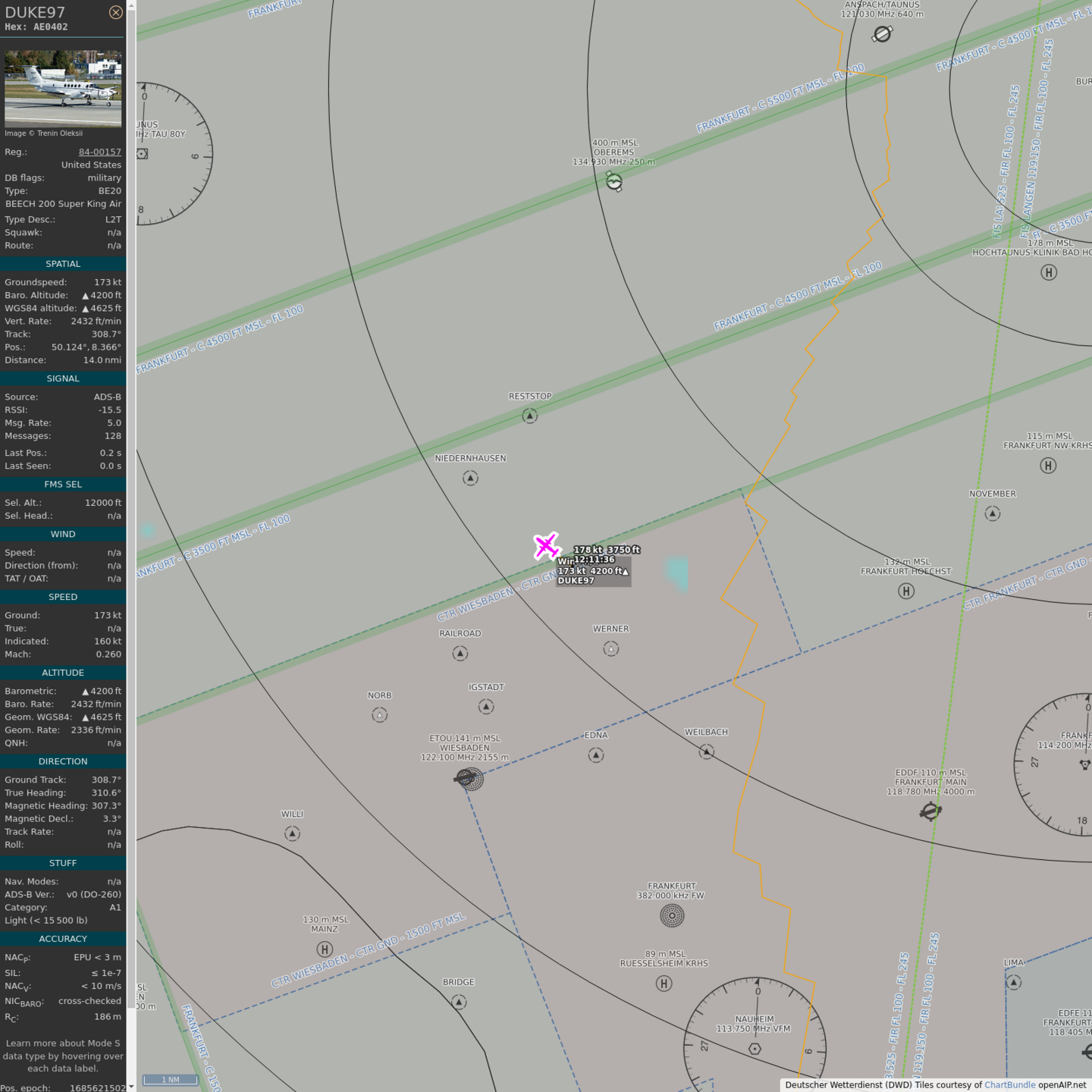The image size is (1092, 1092).
Task: Click the Nauheim VOR station symbol
Action: pyautogui.click(x=755, y=1049)
